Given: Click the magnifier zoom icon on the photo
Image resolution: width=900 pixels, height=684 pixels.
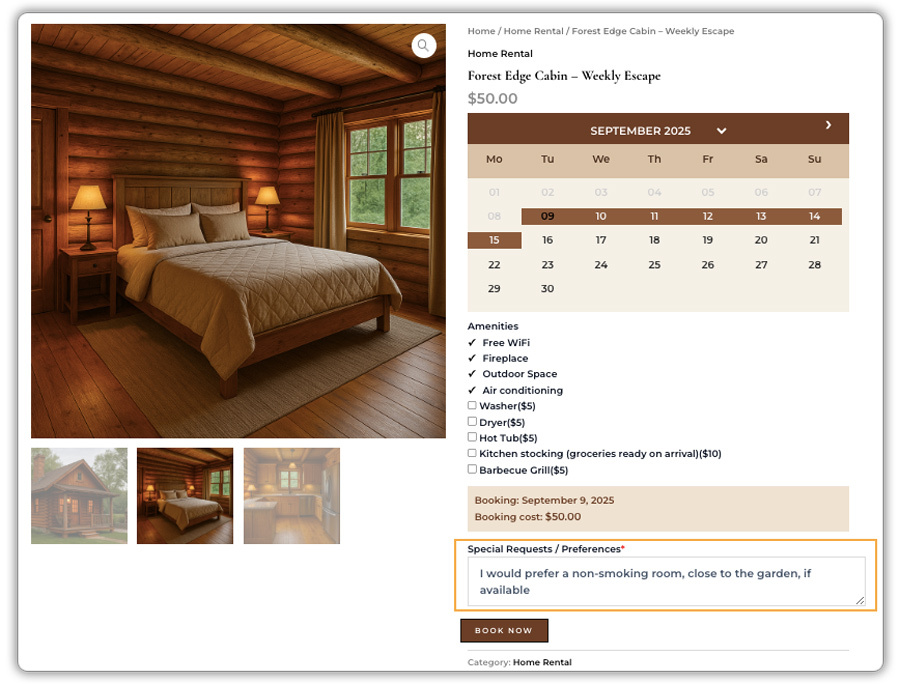Looking at the screenshot, I should pyautogui.click(x=423, y=45).
